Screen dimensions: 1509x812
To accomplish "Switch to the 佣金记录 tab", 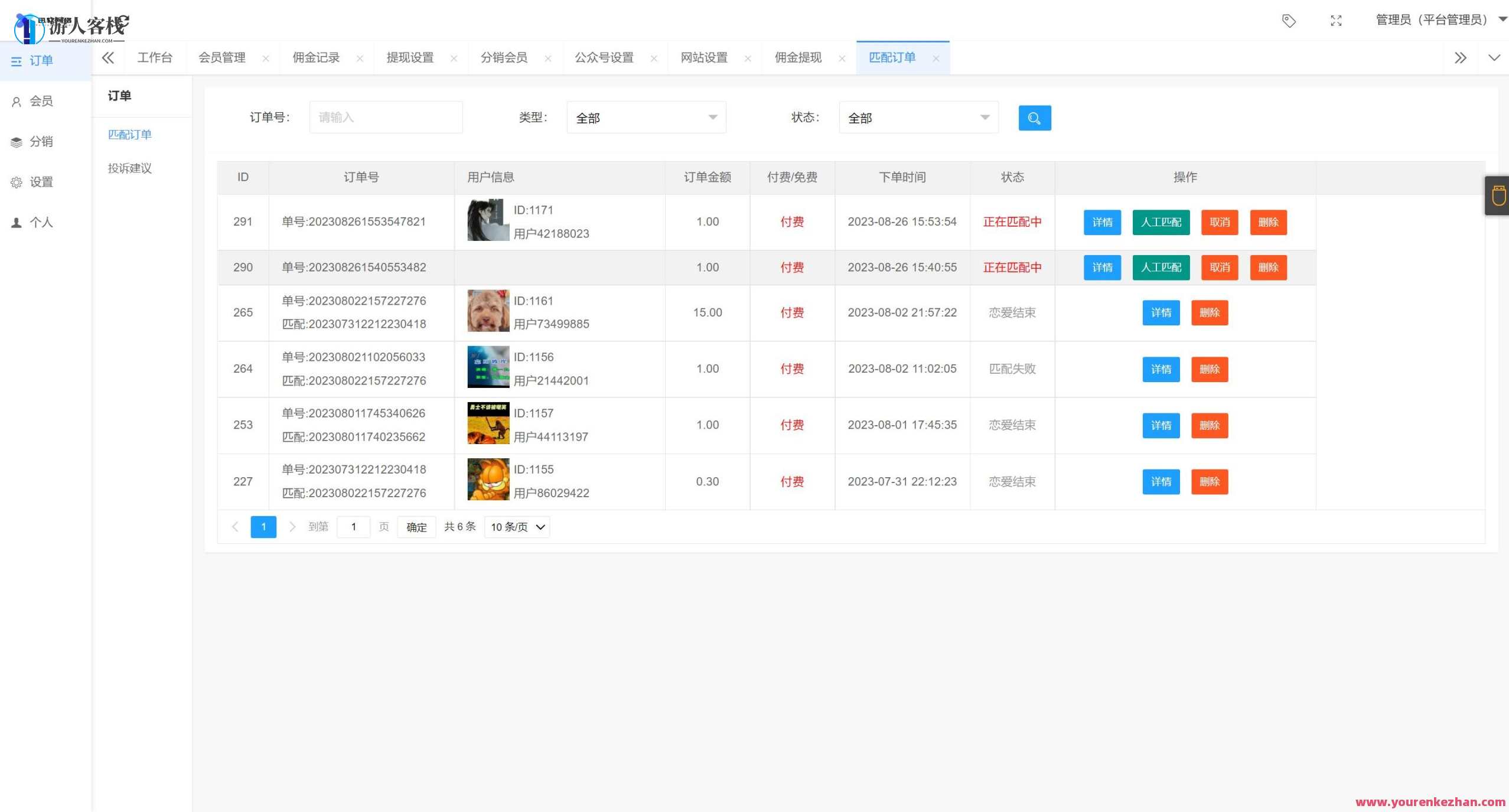I will [316, 57].
